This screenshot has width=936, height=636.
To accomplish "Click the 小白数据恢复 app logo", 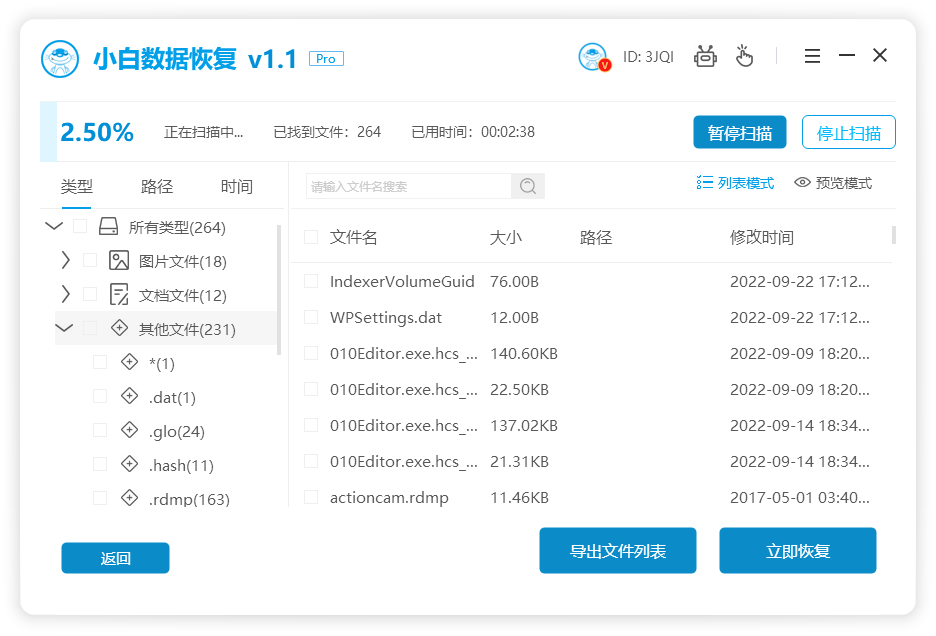I will [x=60, y=59].
